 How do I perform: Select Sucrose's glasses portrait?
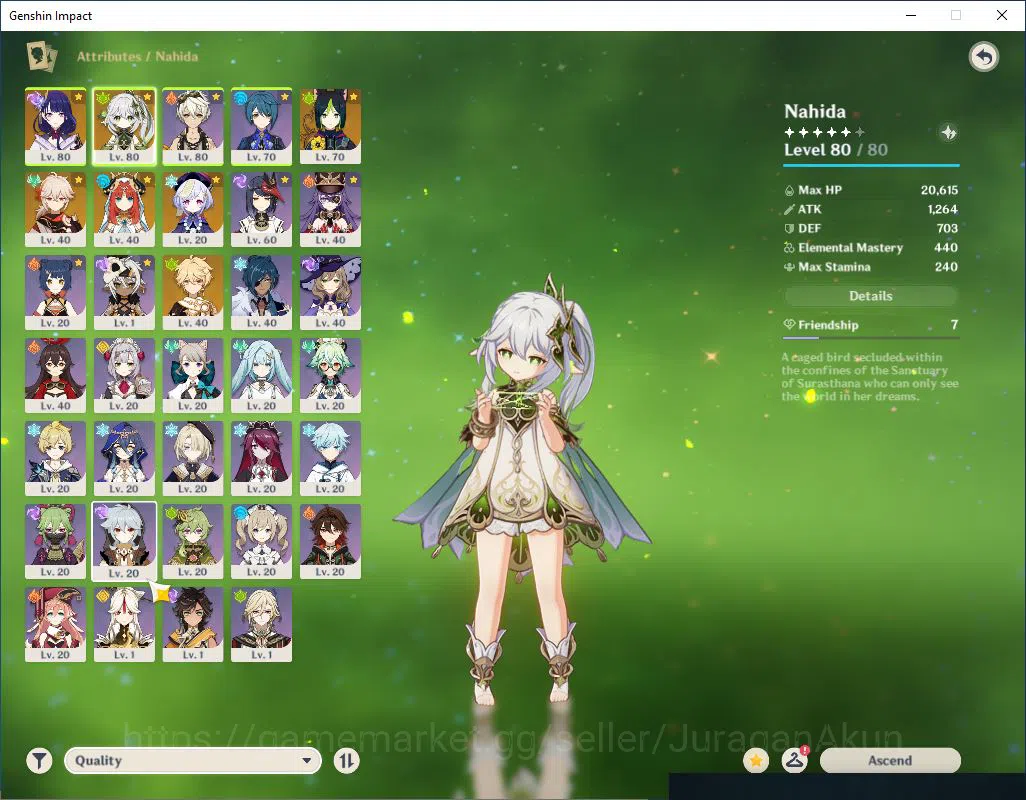[x=330, y=375]
